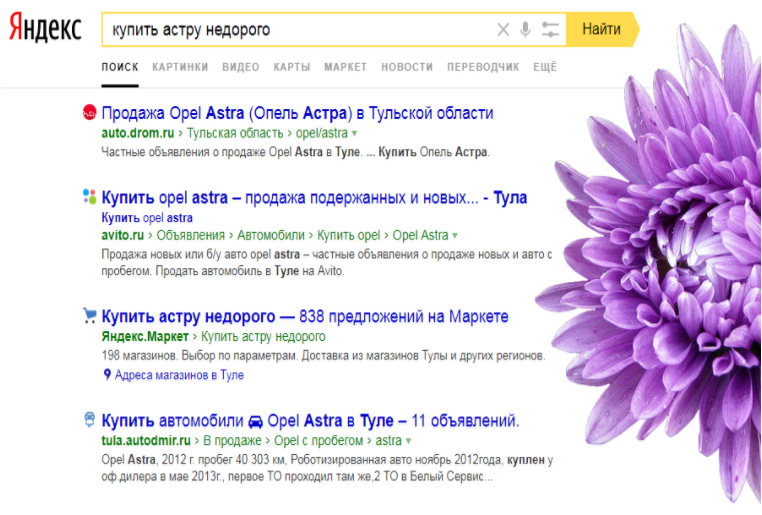
Task: Click the auto.drom.ru domain link
Action: (x=138, y=133)
